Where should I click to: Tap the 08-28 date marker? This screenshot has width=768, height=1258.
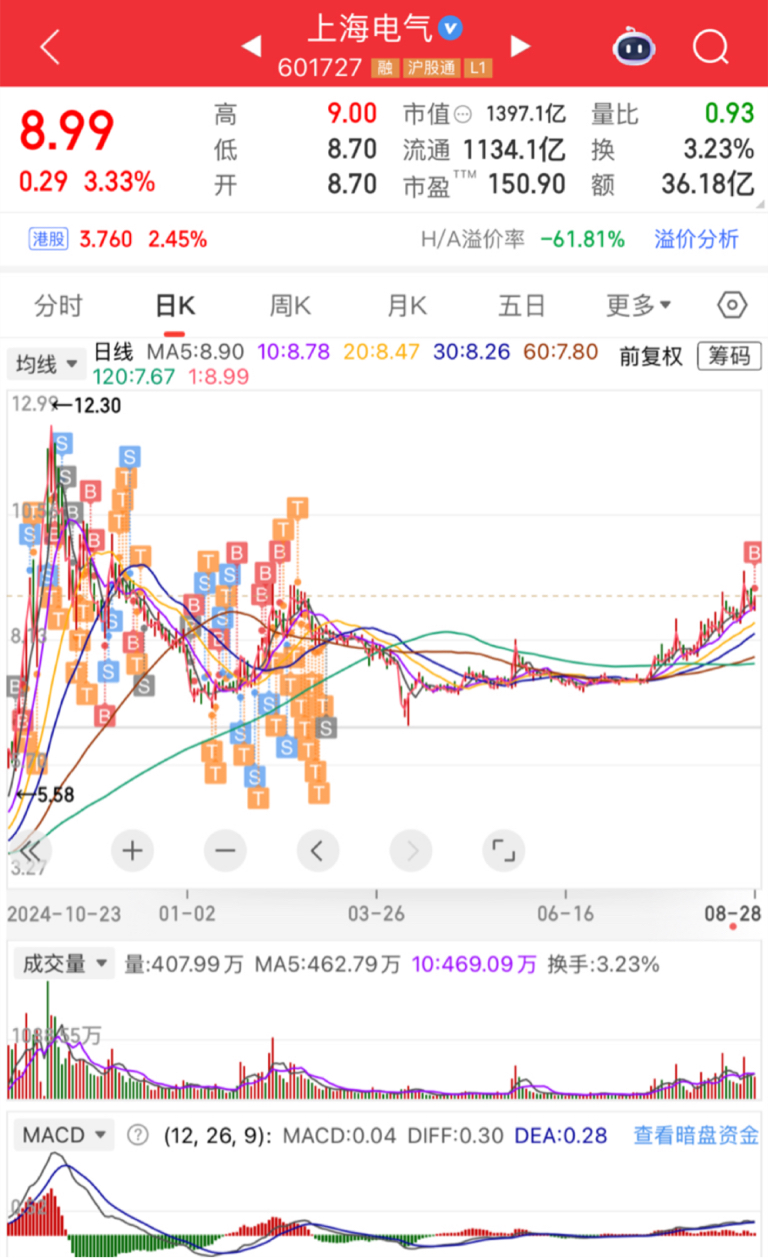[735, 913]
